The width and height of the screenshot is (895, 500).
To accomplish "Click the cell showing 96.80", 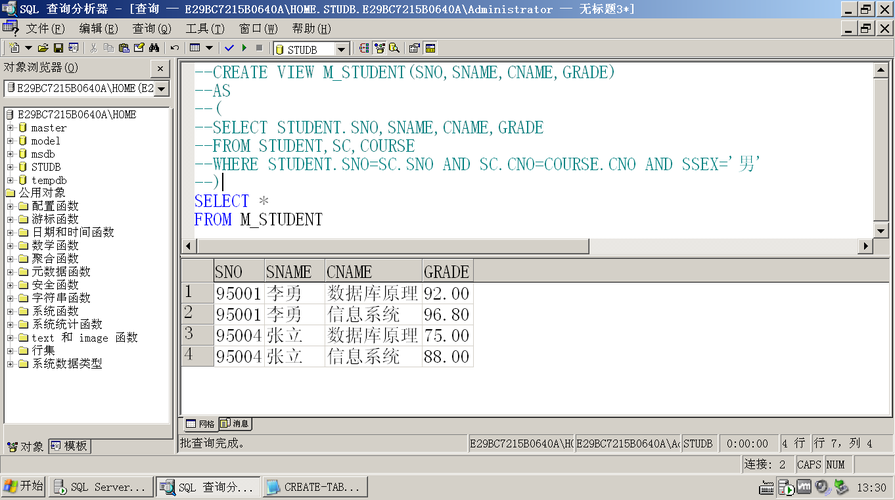I will [448, 314].
